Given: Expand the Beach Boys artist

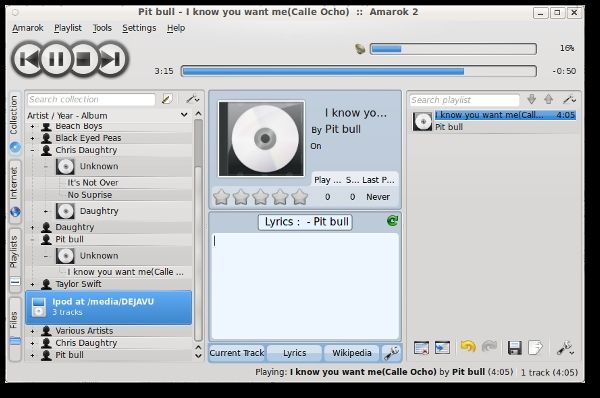Looking at the screenshot, I should [33, 127].
